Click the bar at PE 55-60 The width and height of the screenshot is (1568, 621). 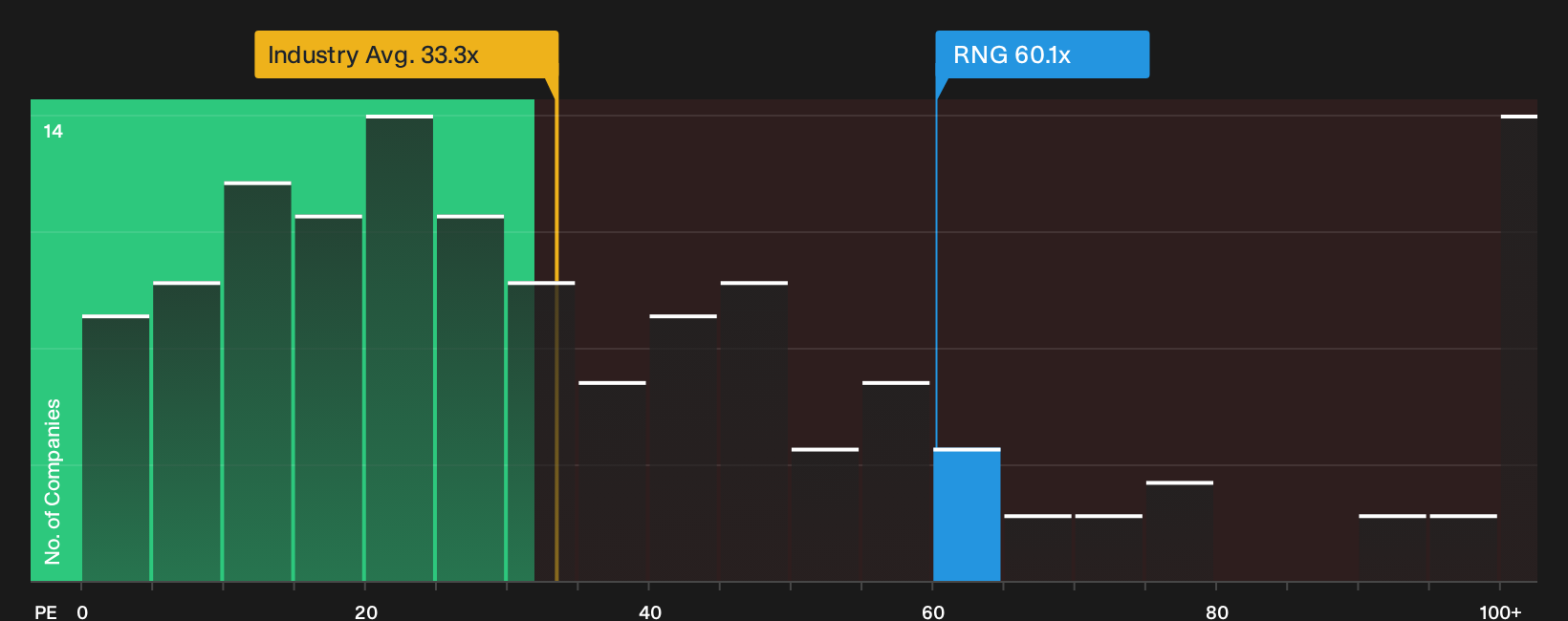[x=896, y=482]
